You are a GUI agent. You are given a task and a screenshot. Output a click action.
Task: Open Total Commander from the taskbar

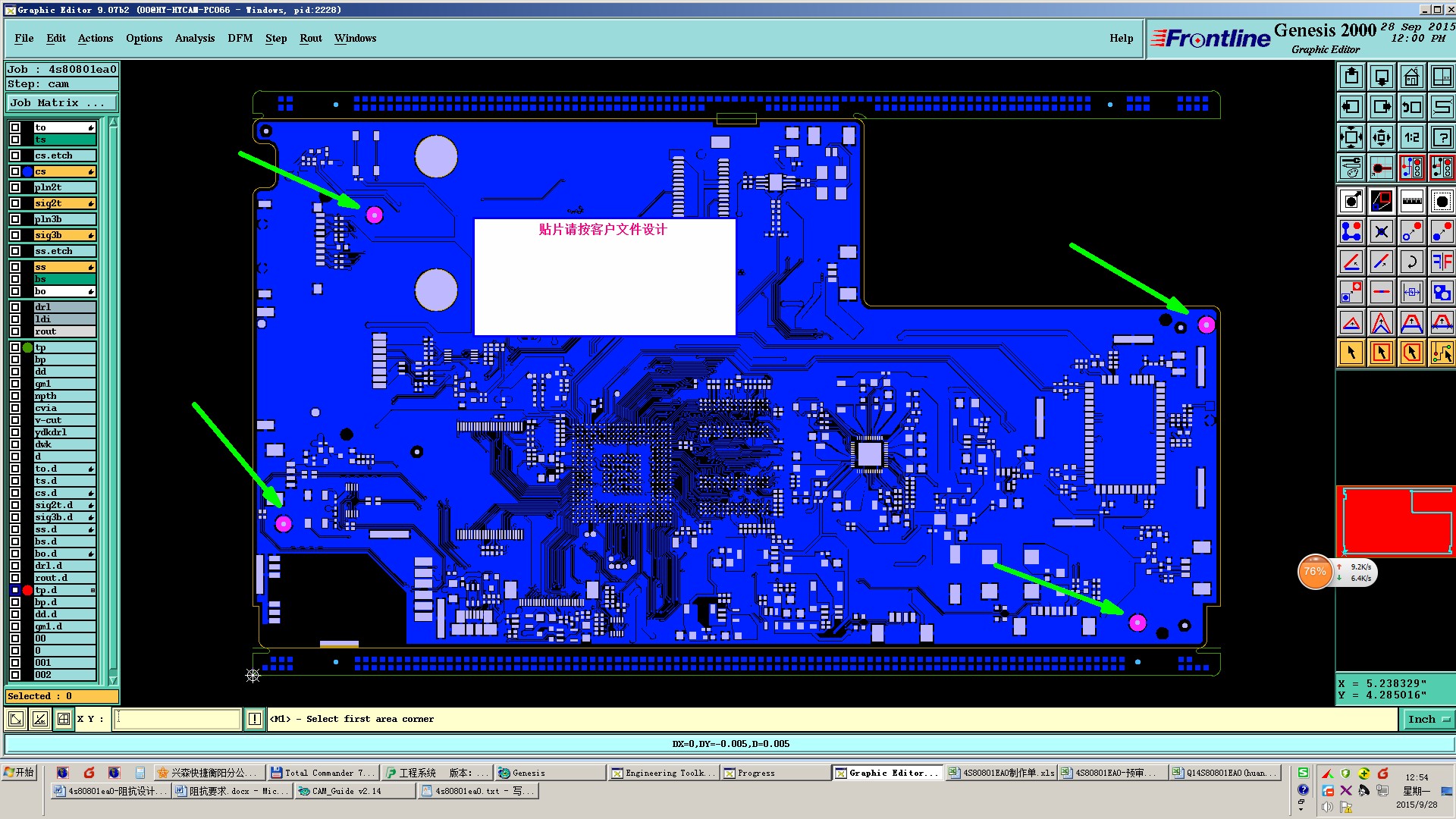[322, 773]
